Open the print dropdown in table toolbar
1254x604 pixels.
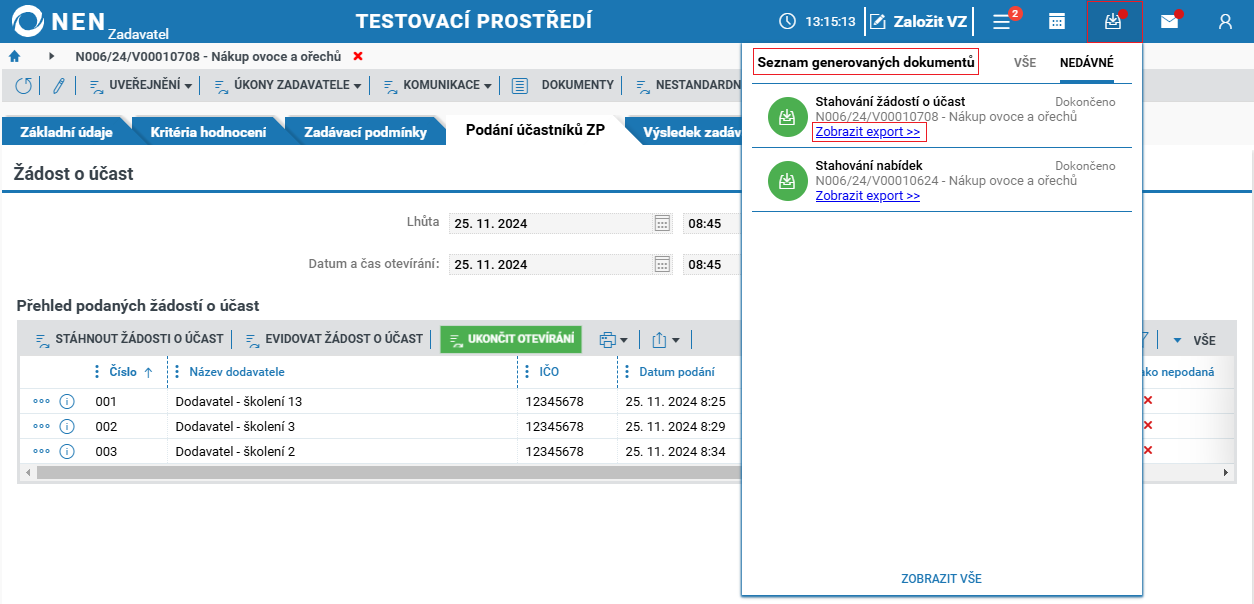pos(613,340)
